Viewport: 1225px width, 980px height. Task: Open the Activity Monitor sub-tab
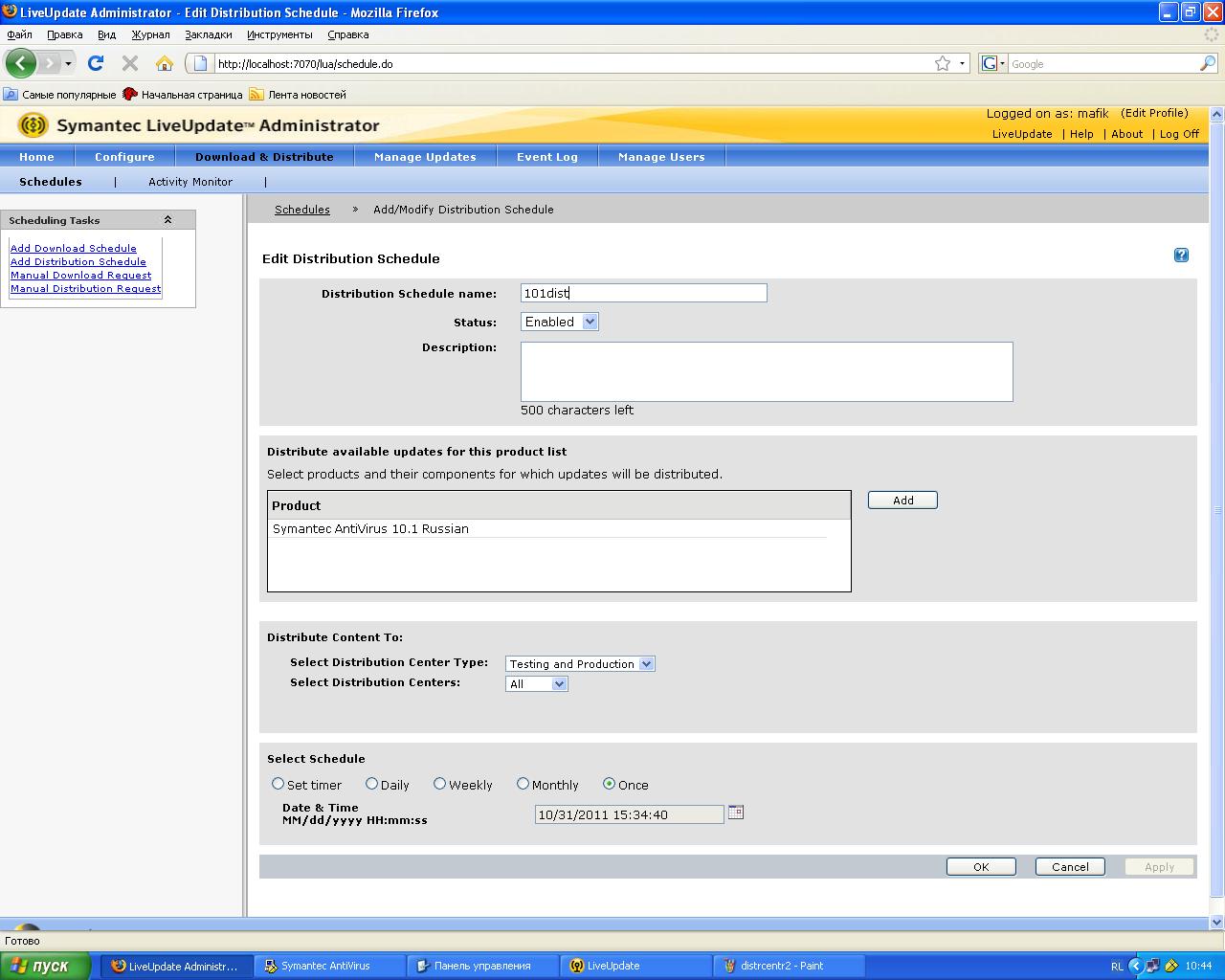pyautogui.click(x=190, y=182)
